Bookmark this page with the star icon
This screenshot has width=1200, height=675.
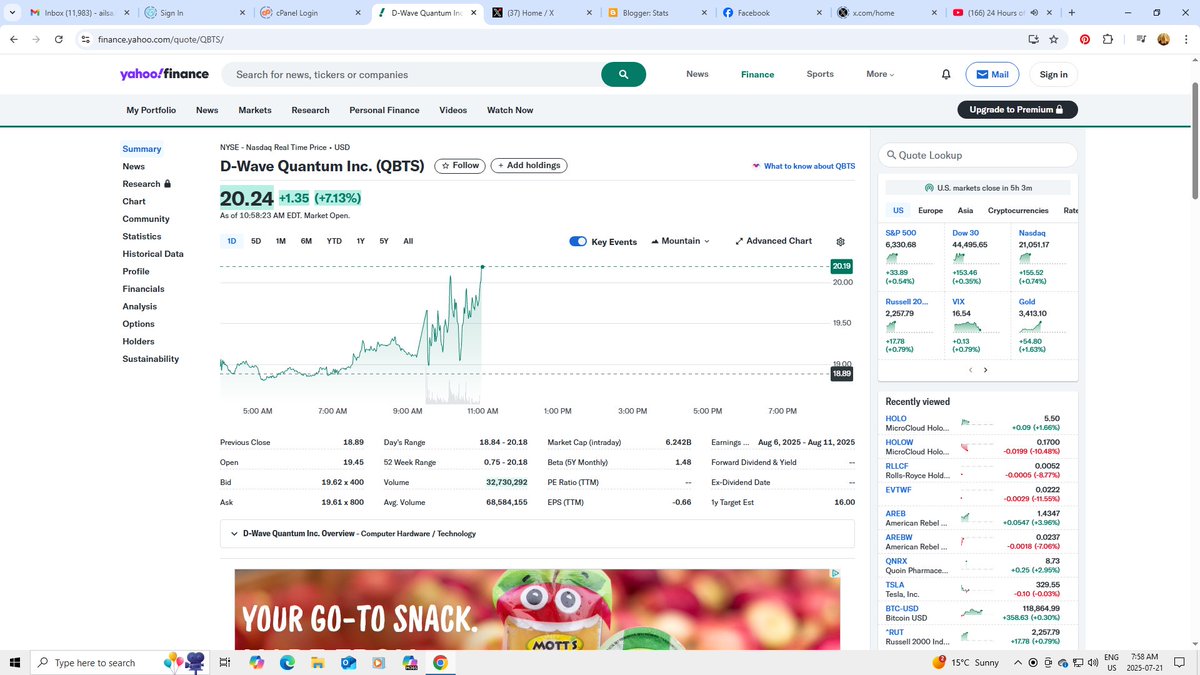[1054, 39]
